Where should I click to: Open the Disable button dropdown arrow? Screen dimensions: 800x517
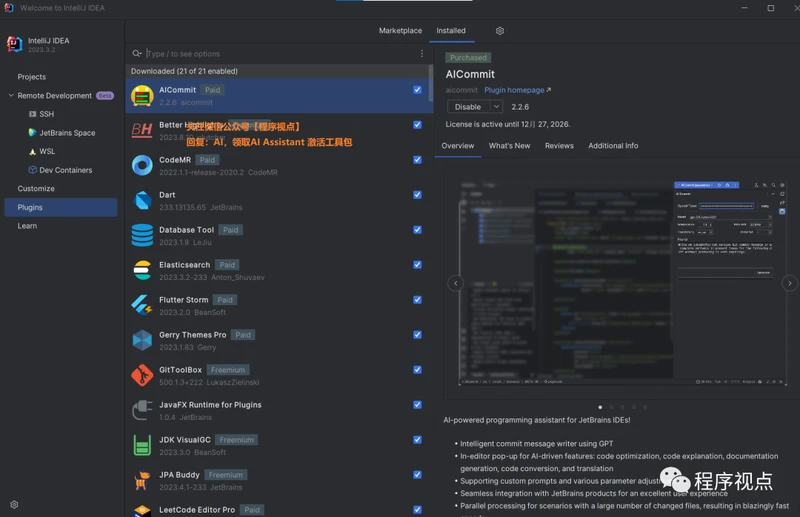click(496, 106)
